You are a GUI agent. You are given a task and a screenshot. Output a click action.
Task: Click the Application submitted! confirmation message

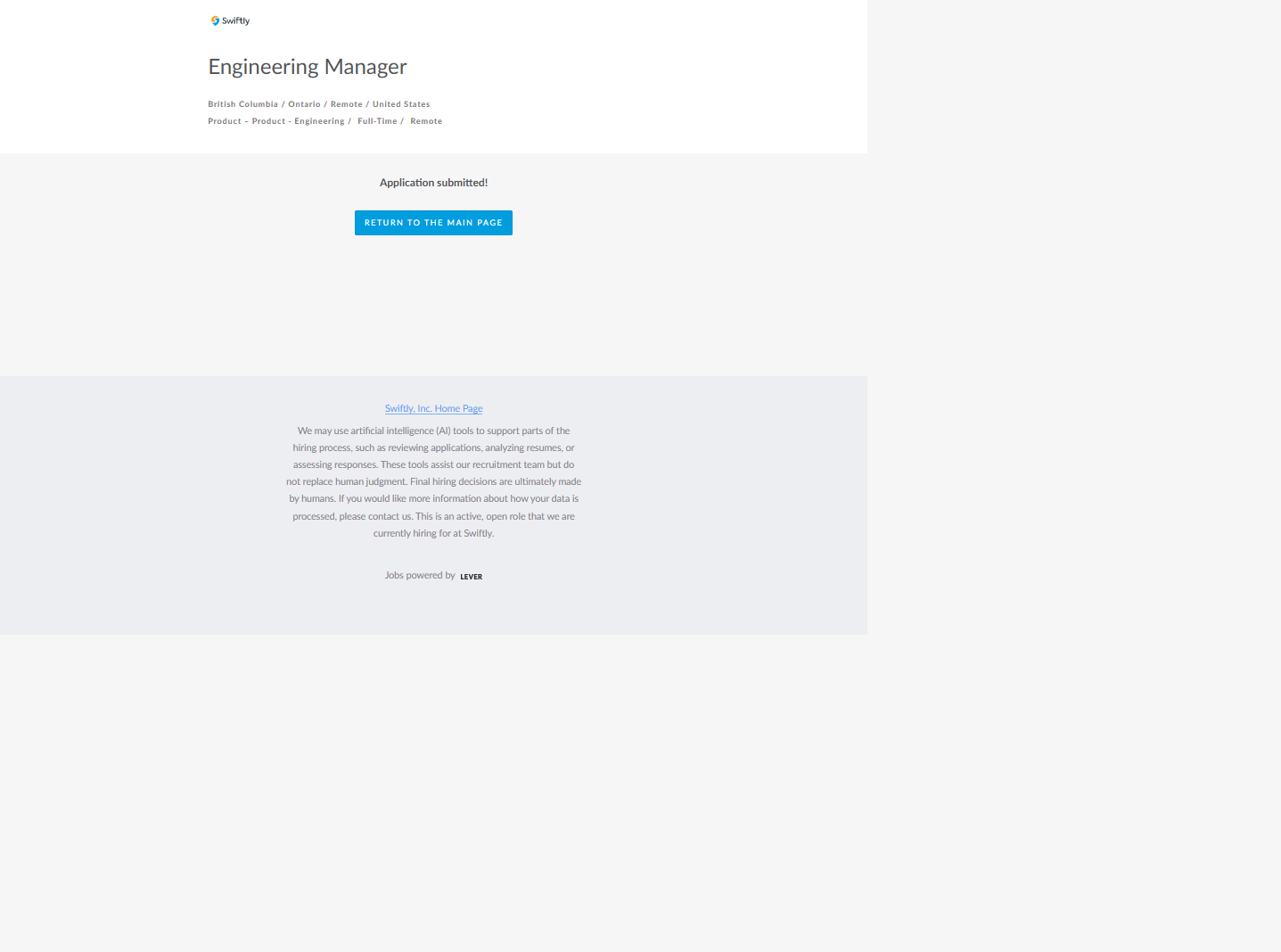point(433,183)
